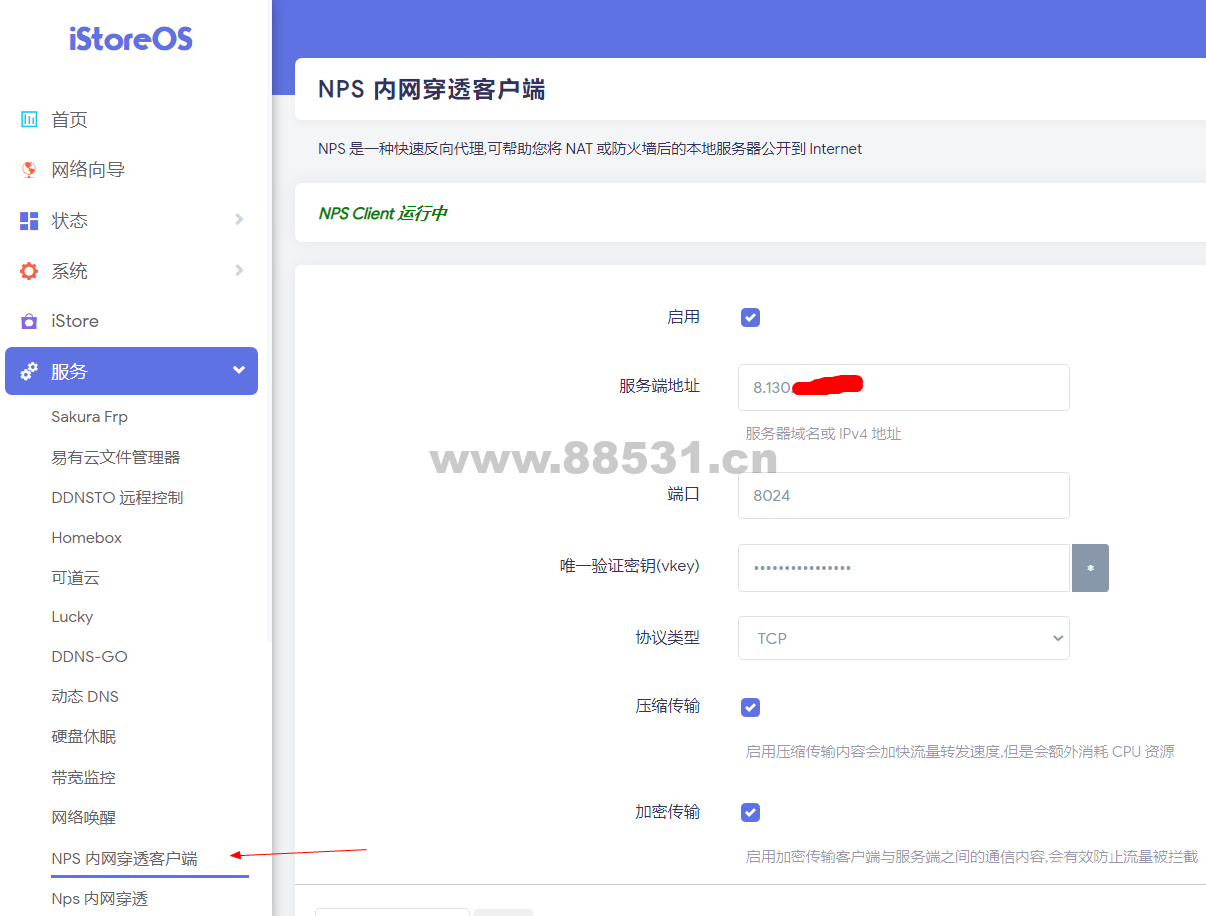Image resolution: width=1206 pixels, height=916 pixels.
Task: Click the 唯一验证密钥(vkey) field label
Action: (x=630, y=566)
